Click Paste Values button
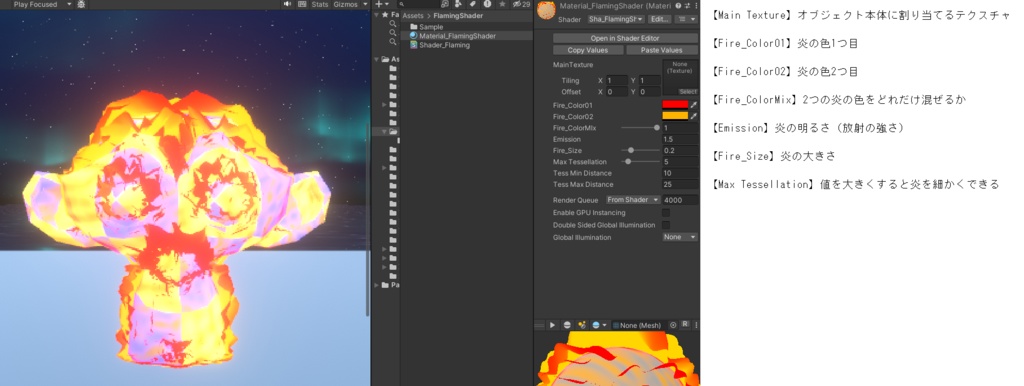 662,50
